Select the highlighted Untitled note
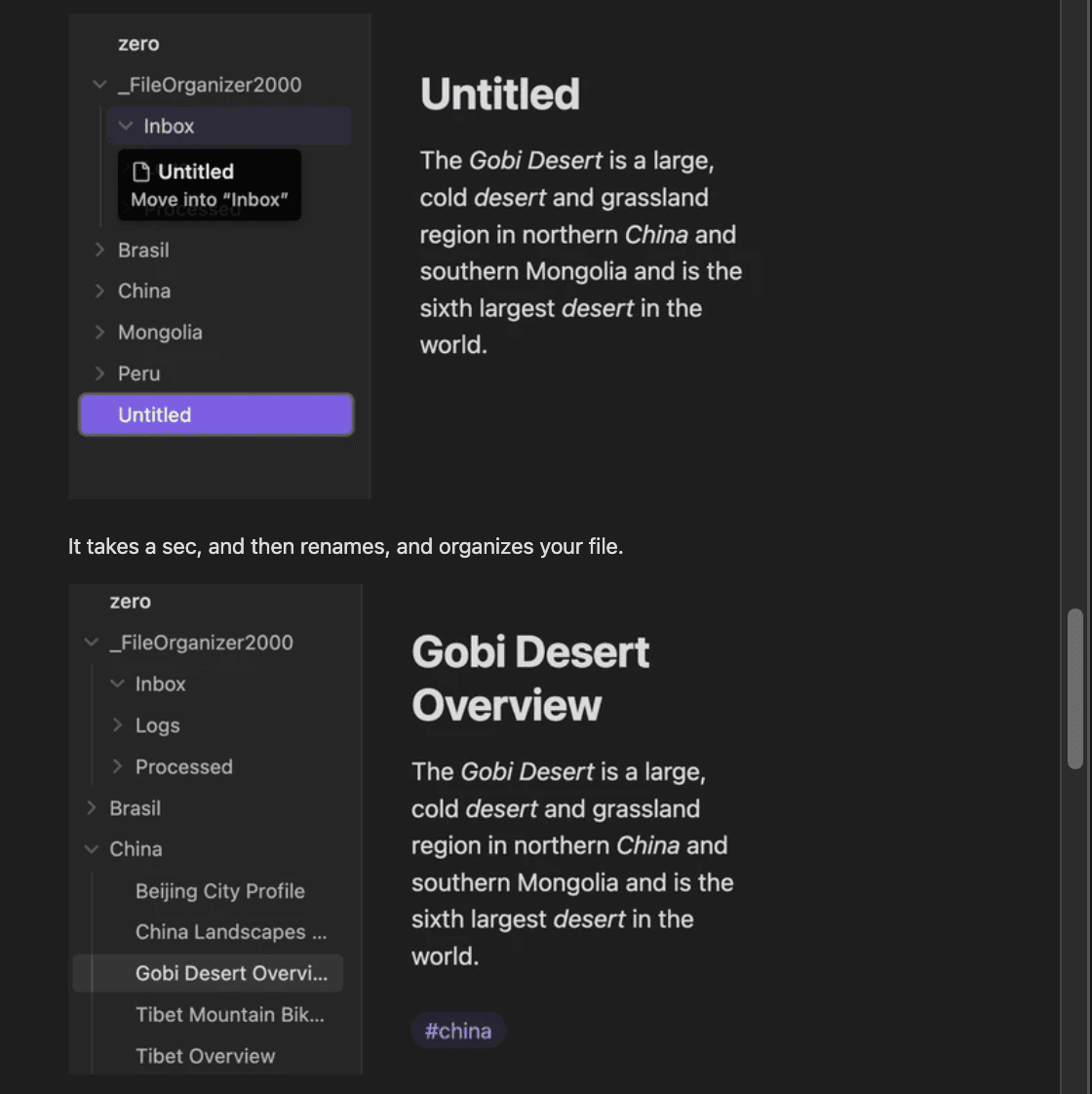The width and height of the screenshot is (1092, 1094). [x=154, y=414]
